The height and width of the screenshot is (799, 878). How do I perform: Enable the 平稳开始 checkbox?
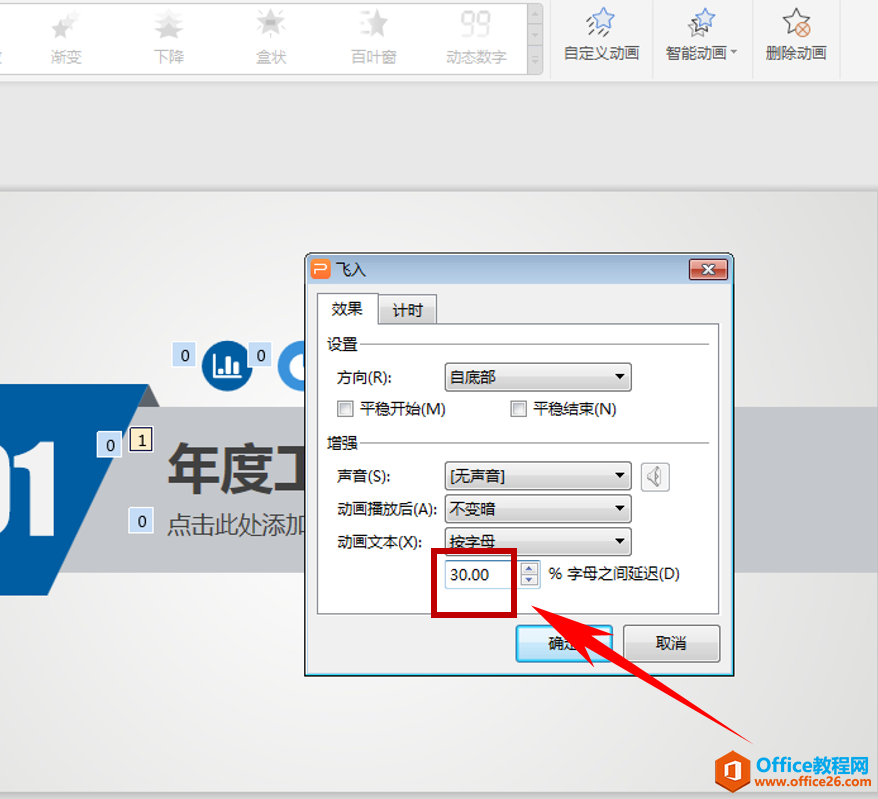click(x=345, y=408)
